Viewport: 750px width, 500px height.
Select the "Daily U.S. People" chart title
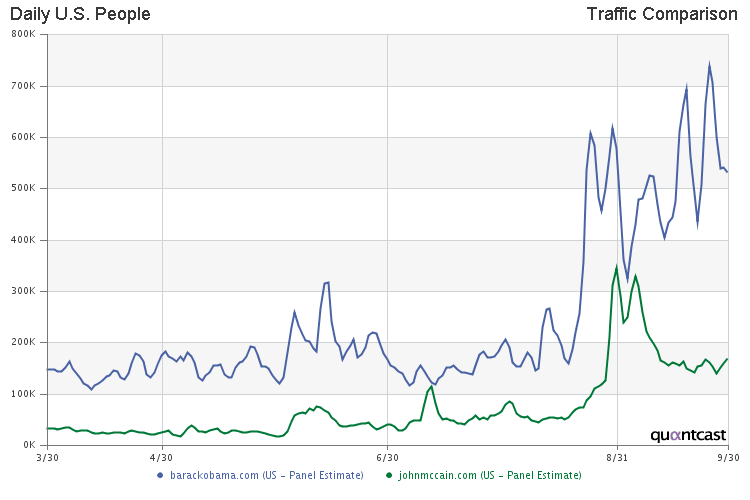(x=80, y=14)
